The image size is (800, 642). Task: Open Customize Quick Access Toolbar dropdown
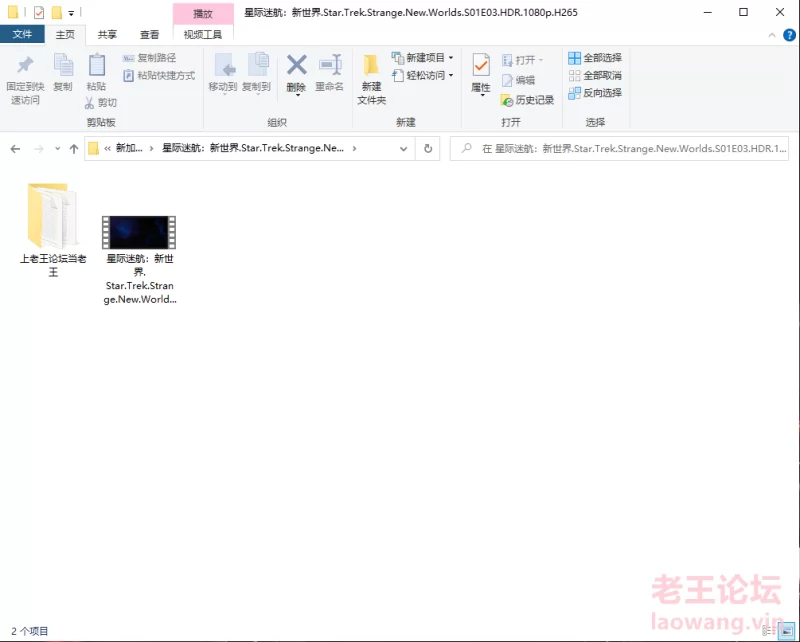(x=71, y=13)
